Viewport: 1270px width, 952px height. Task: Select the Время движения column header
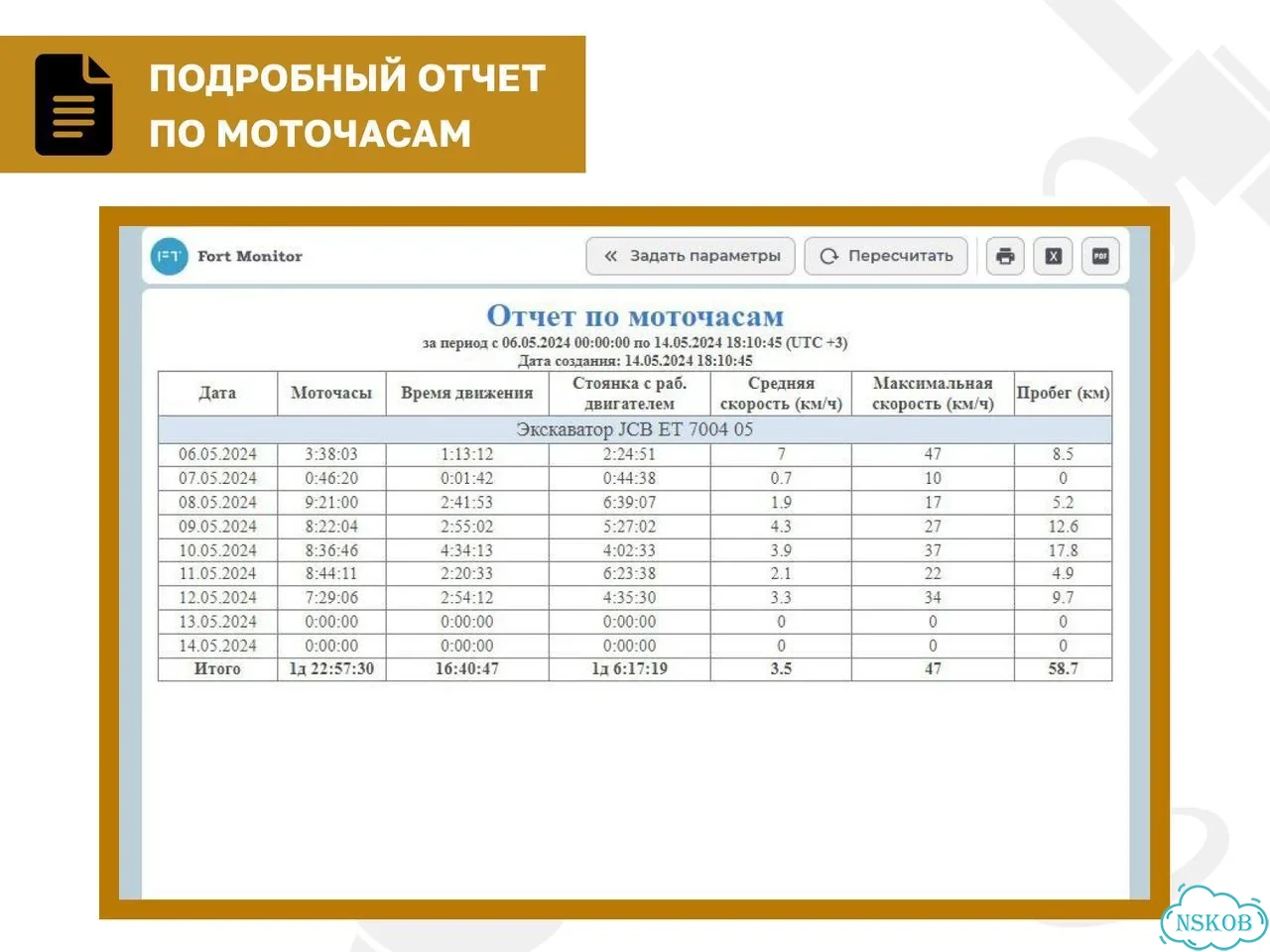[x=467, y=393]
